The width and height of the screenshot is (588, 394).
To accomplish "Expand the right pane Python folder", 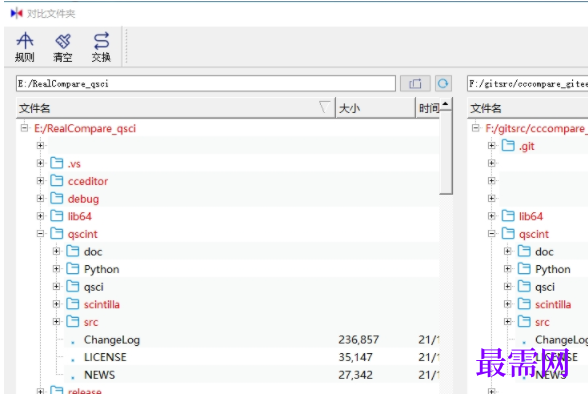I will coord(508,269).
